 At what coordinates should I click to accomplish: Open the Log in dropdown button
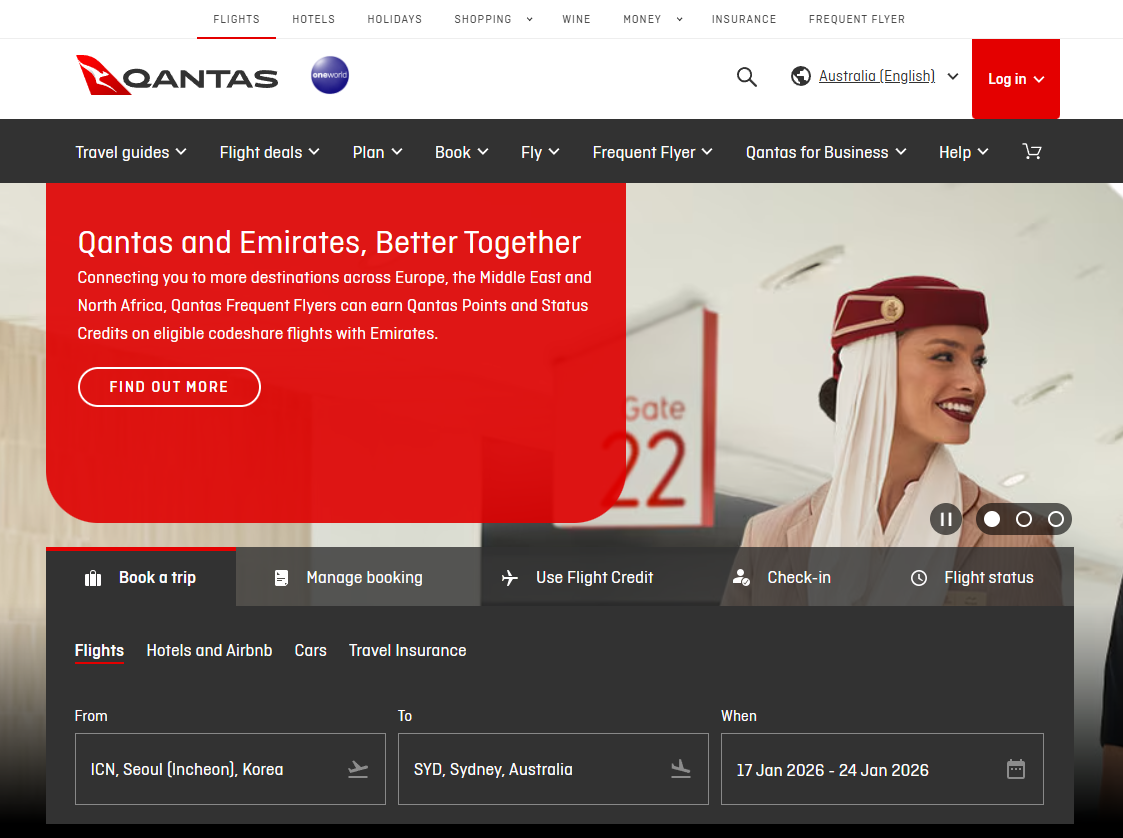1016,79
